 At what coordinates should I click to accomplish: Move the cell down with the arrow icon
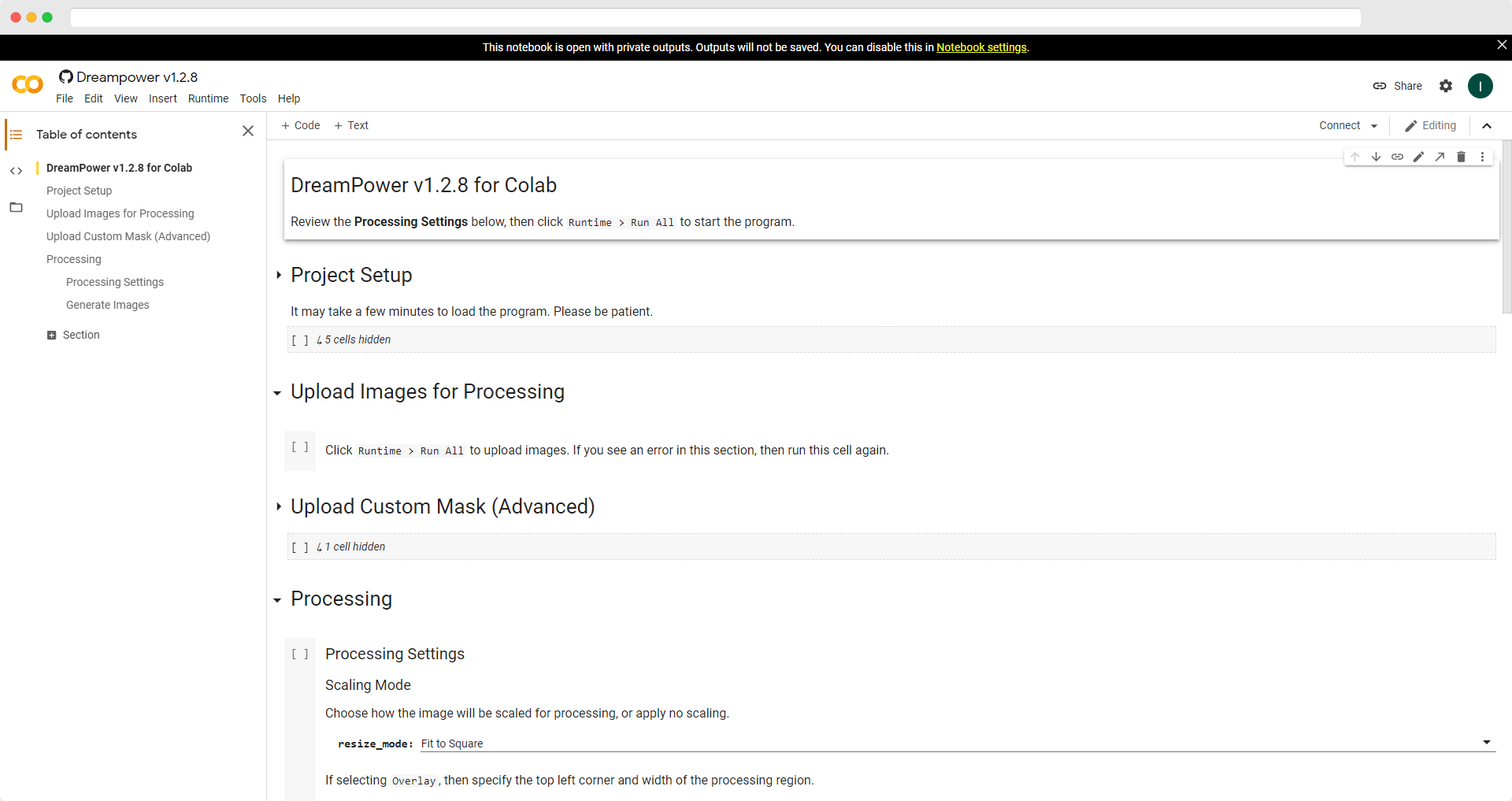tap(1376, 157)
